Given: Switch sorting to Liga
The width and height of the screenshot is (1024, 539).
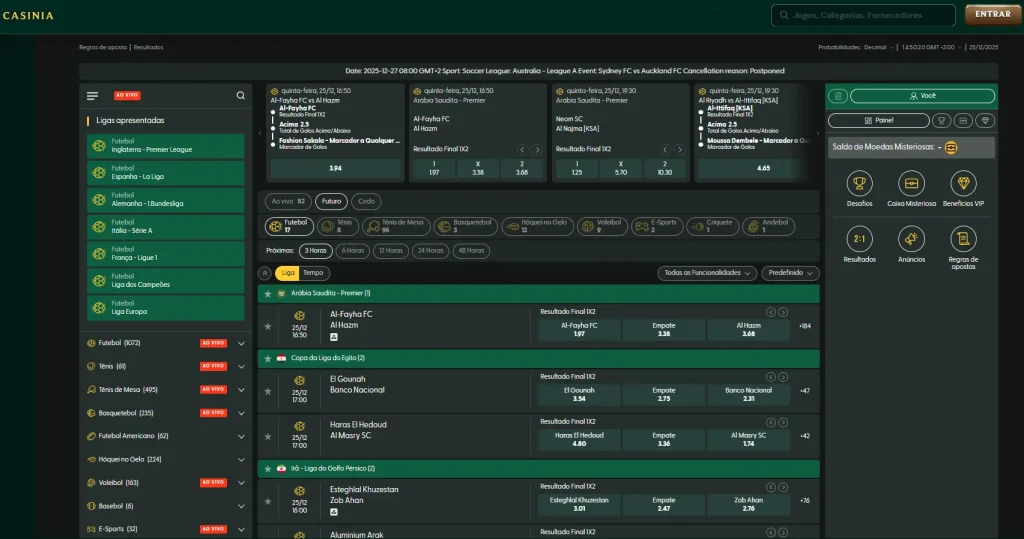Looking at the screenshot, I should point(288,273).
